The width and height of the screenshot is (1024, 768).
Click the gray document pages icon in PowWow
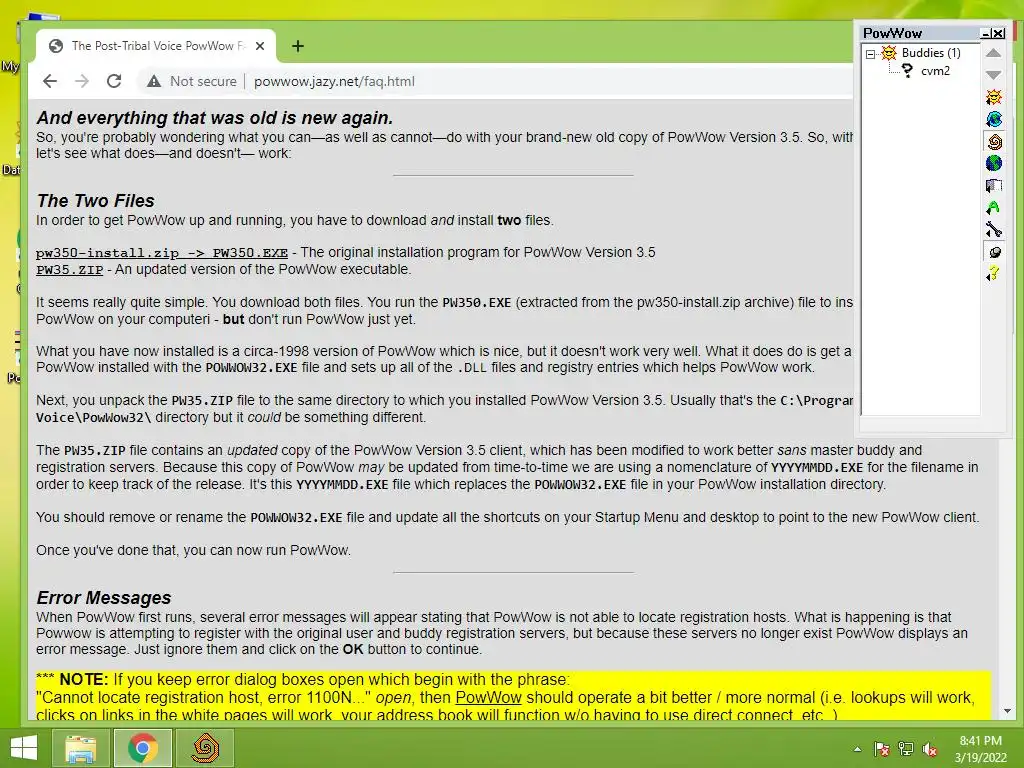[993, 185]
